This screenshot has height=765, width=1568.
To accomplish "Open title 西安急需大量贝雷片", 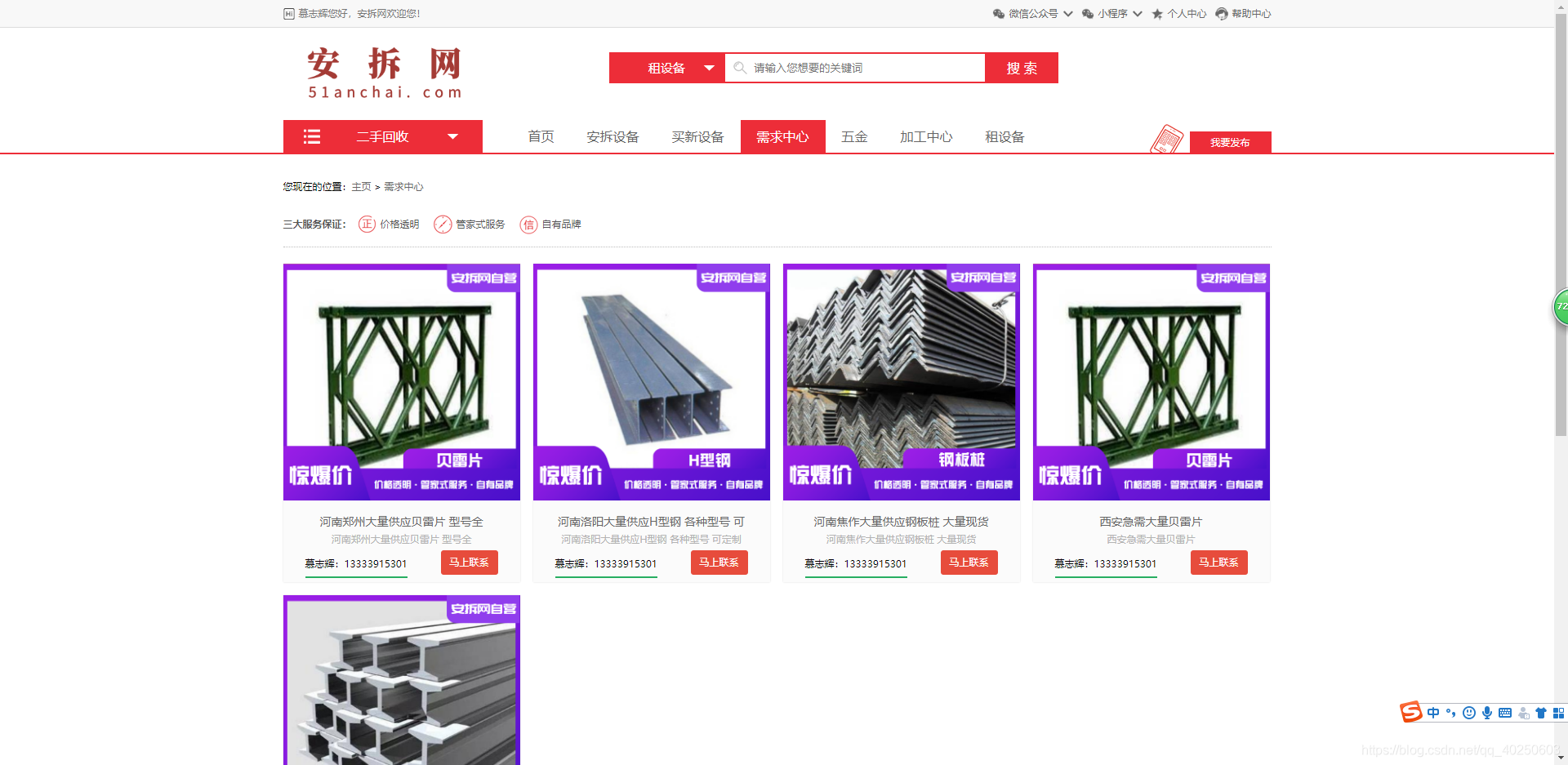I will point(1151,521).
